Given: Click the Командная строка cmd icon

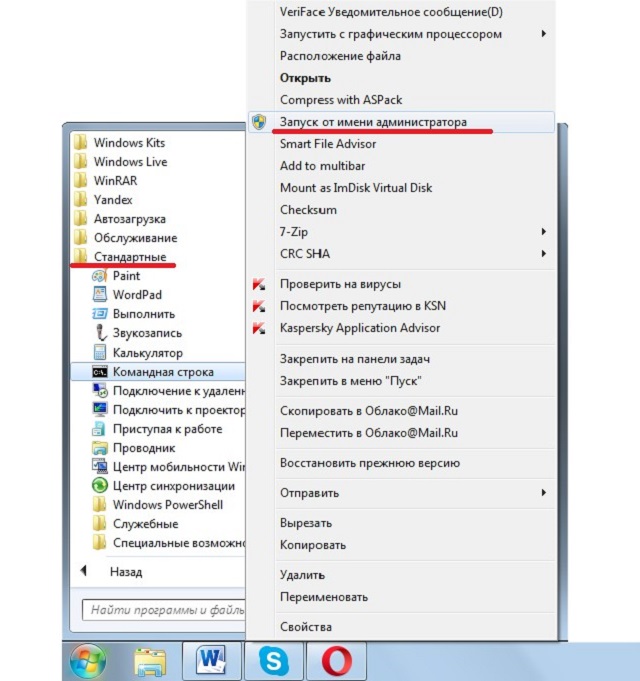Looking at the screenshot, I should click(x=99, y=372).
